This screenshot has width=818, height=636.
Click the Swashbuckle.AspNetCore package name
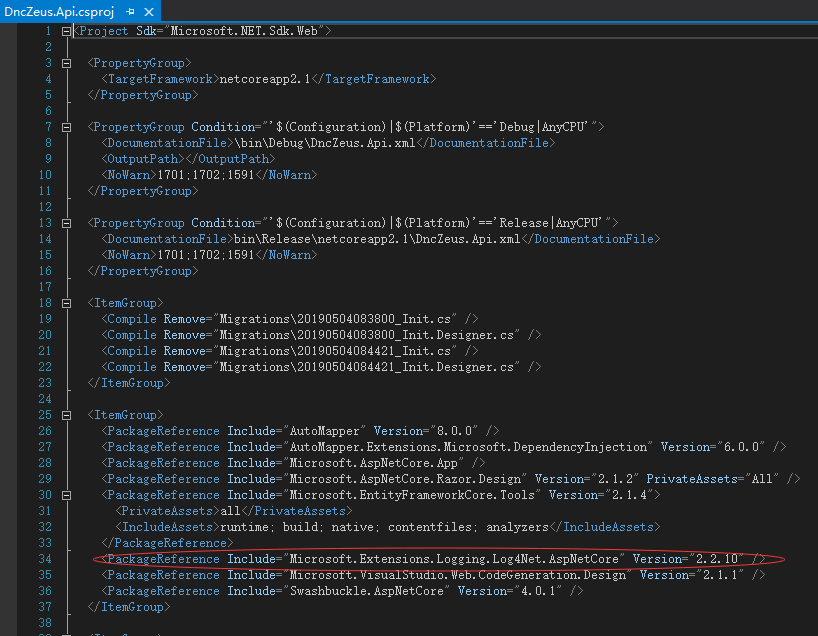click(x=367, y=591)
